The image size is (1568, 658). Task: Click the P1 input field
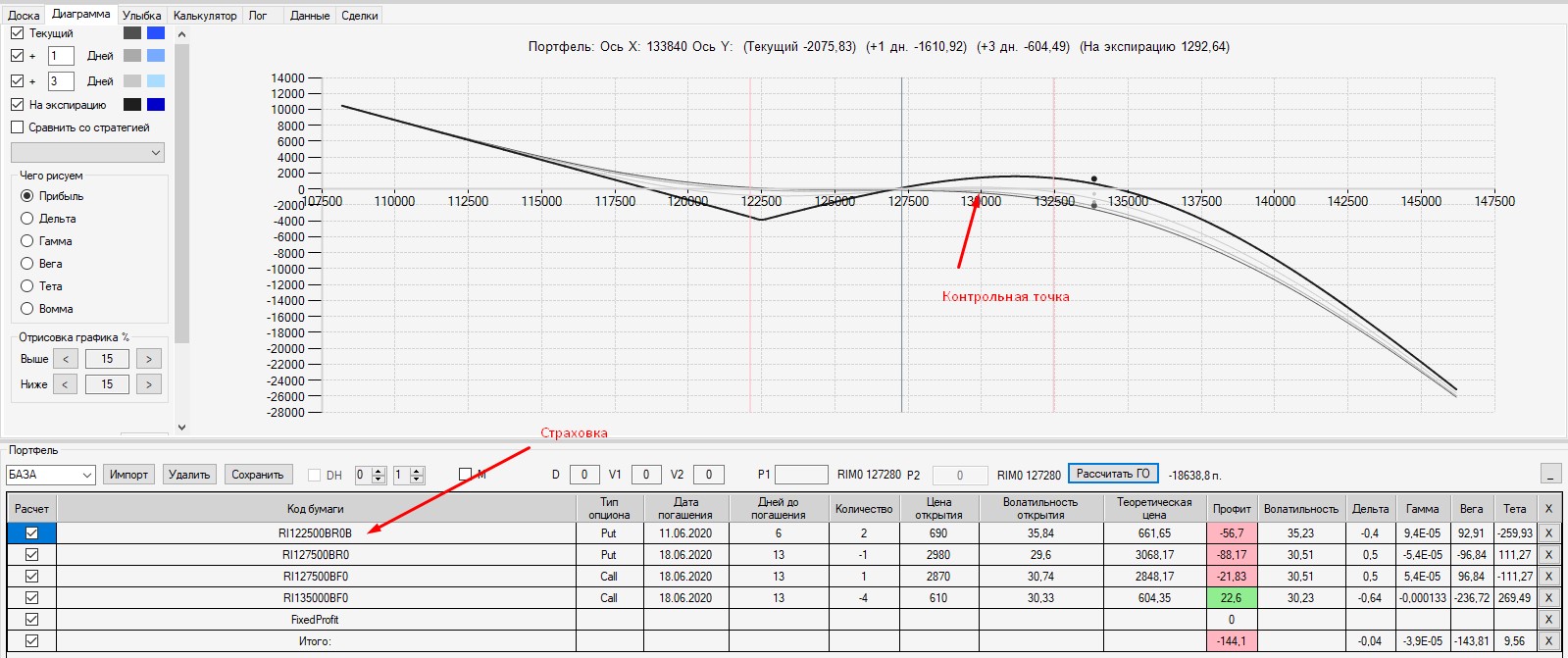(802, 475)
